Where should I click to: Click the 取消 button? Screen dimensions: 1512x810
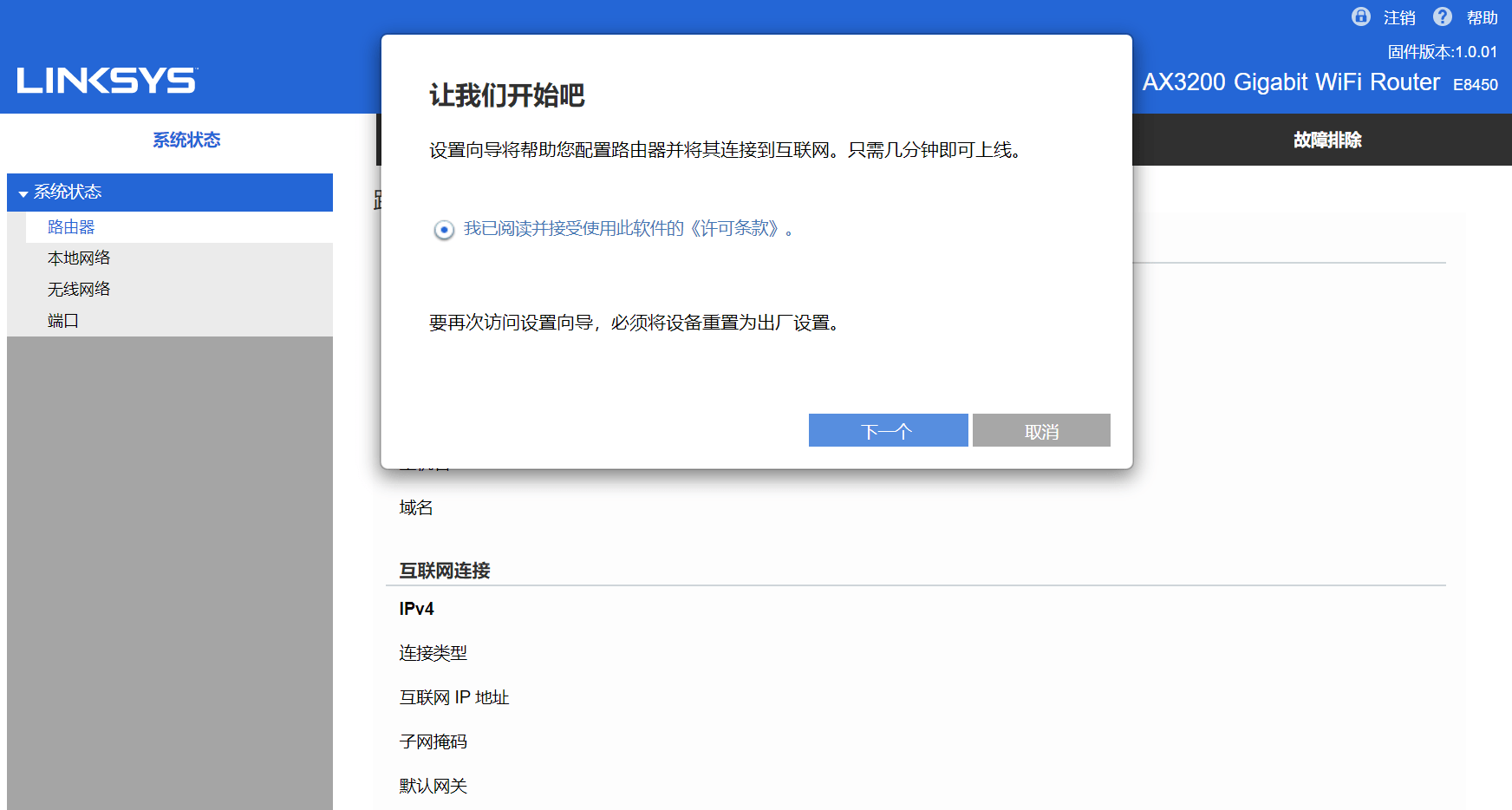[x=1040, y=431]
